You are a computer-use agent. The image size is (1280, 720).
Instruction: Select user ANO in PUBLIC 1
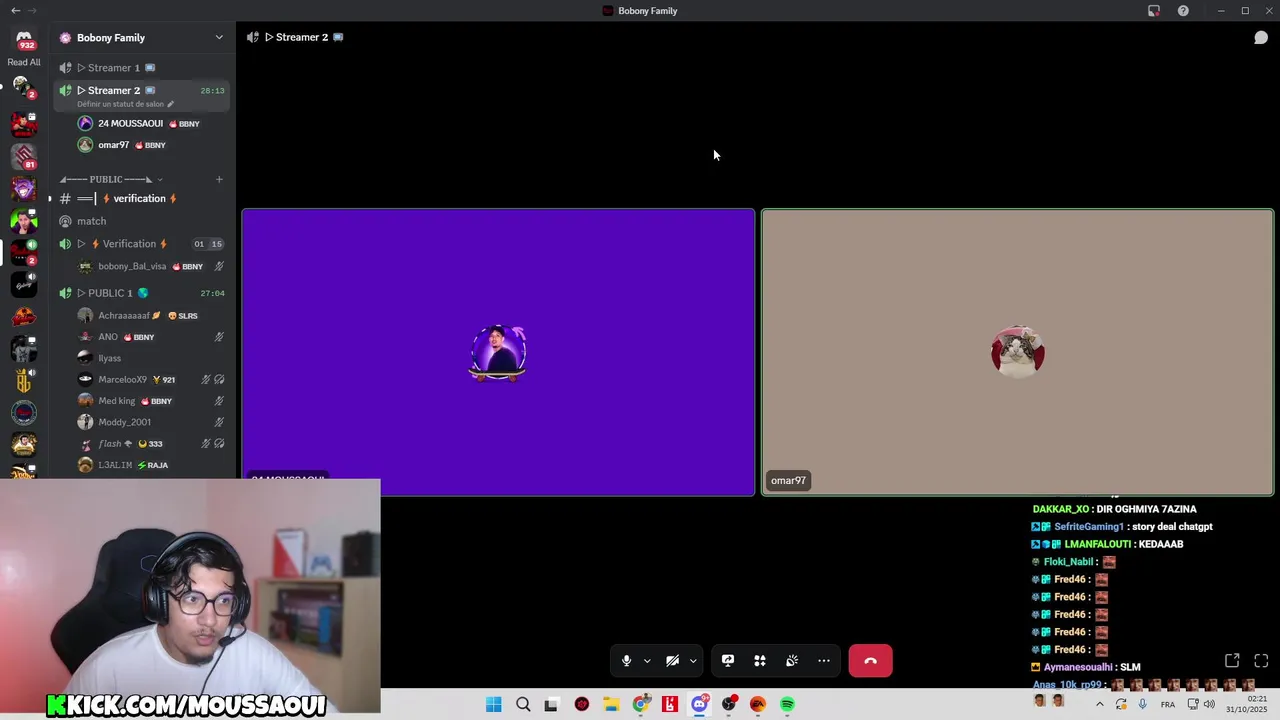point(150,337)
